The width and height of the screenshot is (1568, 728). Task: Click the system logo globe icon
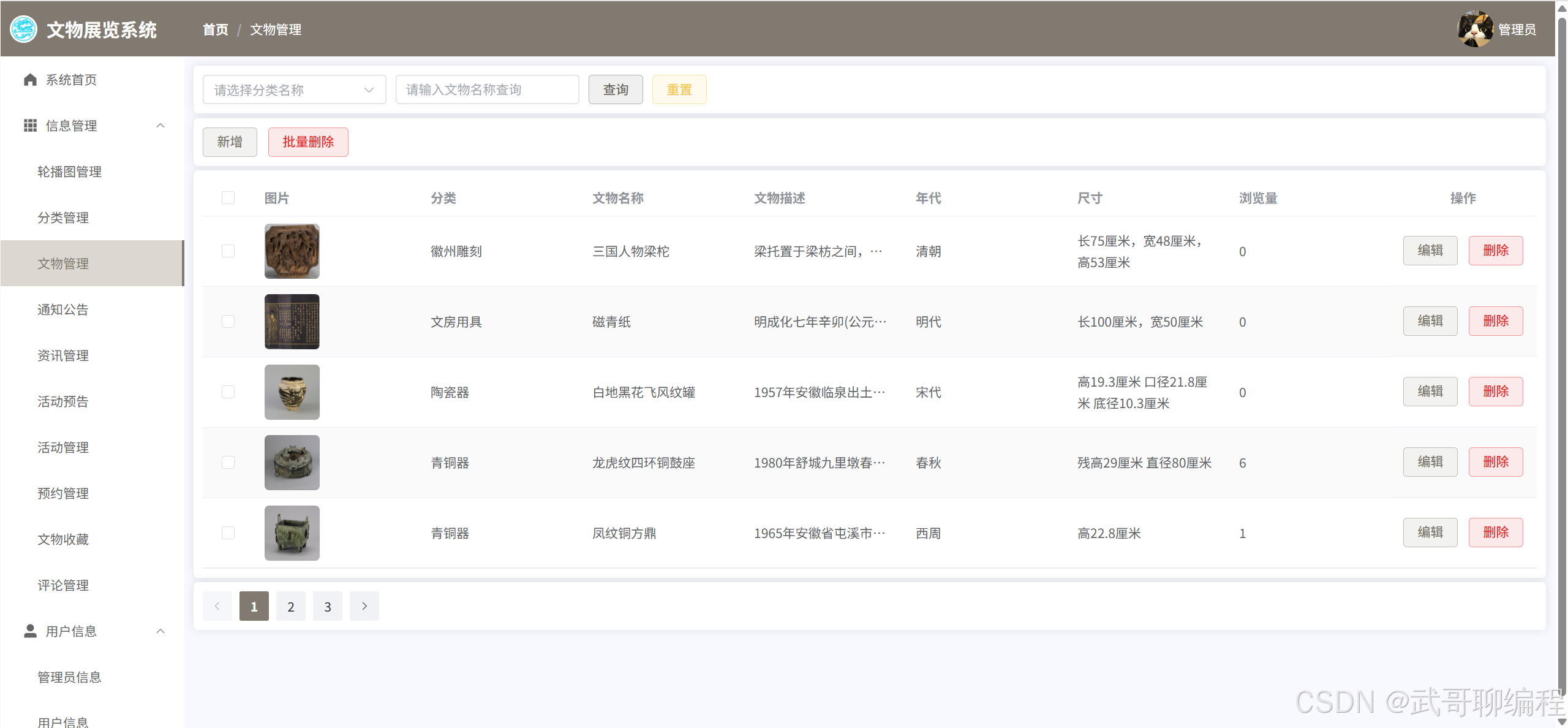tap(24, 29)
